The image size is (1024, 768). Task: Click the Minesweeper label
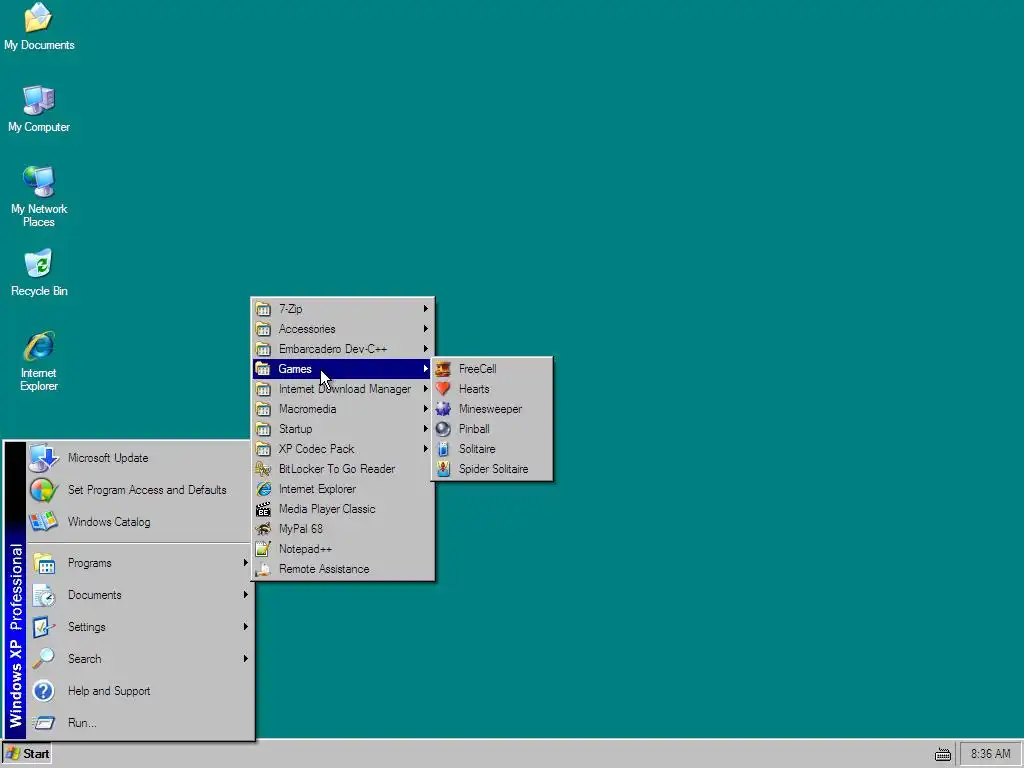pos(490,409)
